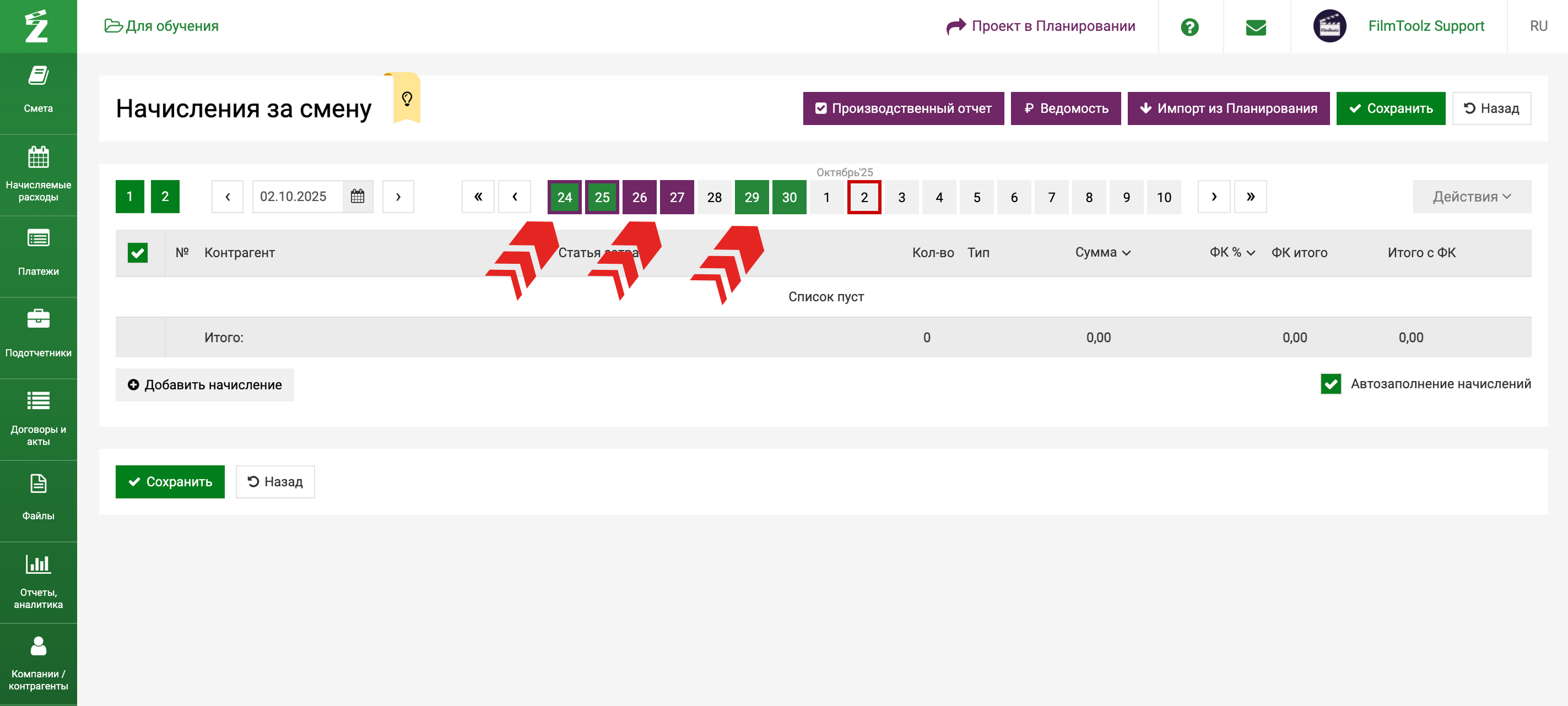
Task: Click the help question mark icon
Action: point(1189,27)
